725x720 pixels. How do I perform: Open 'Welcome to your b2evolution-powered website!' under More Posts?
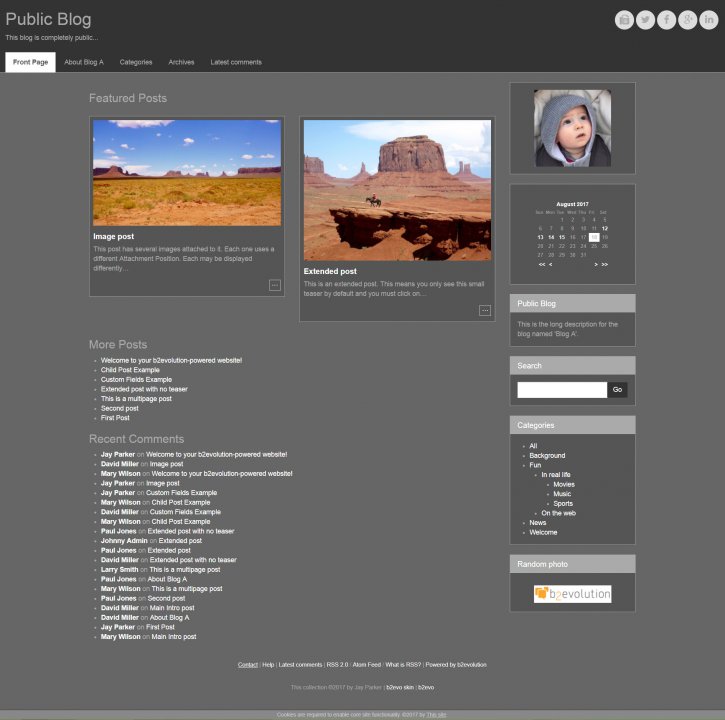[171, 360]
